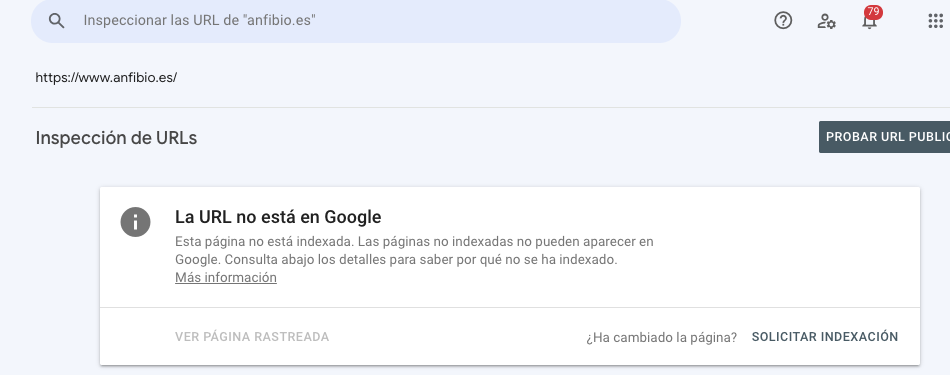Image resolution: width=950 pixels, height=375 pixels.
Task: Click the magnifier search icon
Action: [56, 21]
